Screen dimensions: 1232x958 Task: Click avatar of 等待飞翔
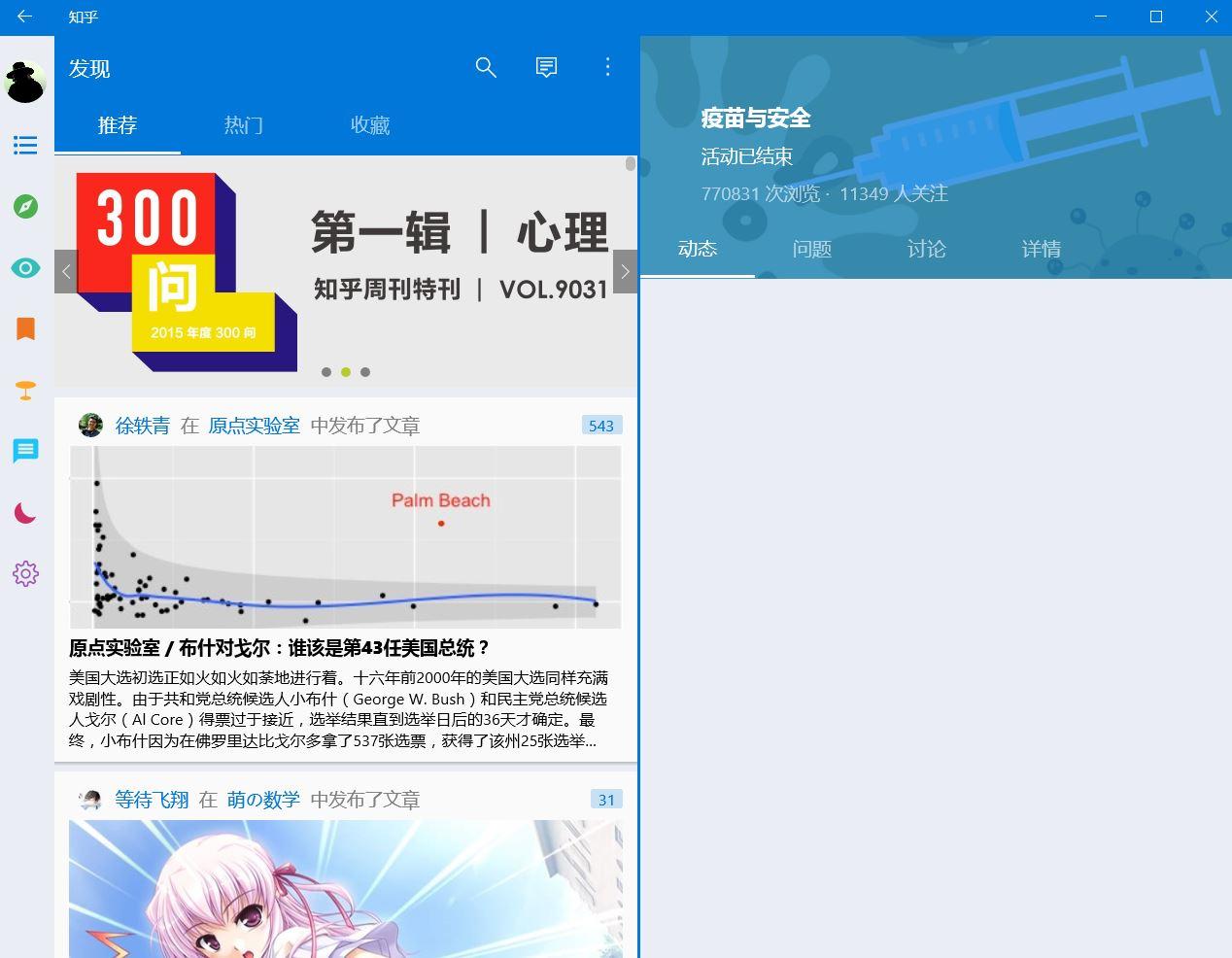click(x=90, y=800)
